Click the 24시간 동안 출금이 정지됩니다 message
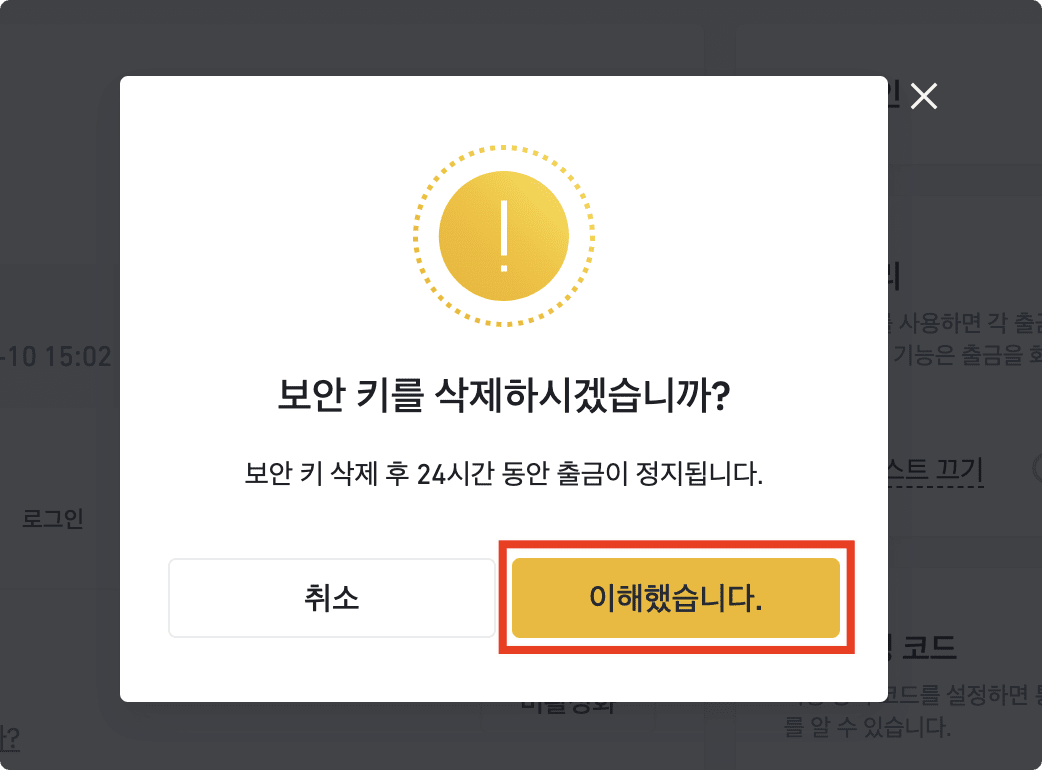Viewport: 1042px width, 770px height. coord(504,474)
